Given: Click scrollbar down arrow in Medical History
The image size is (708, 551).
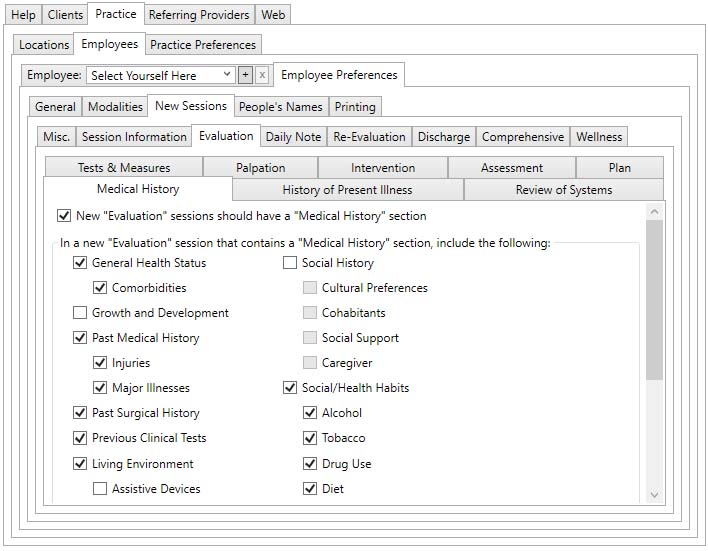Looking at the screenshot, I should coord(654,495).
